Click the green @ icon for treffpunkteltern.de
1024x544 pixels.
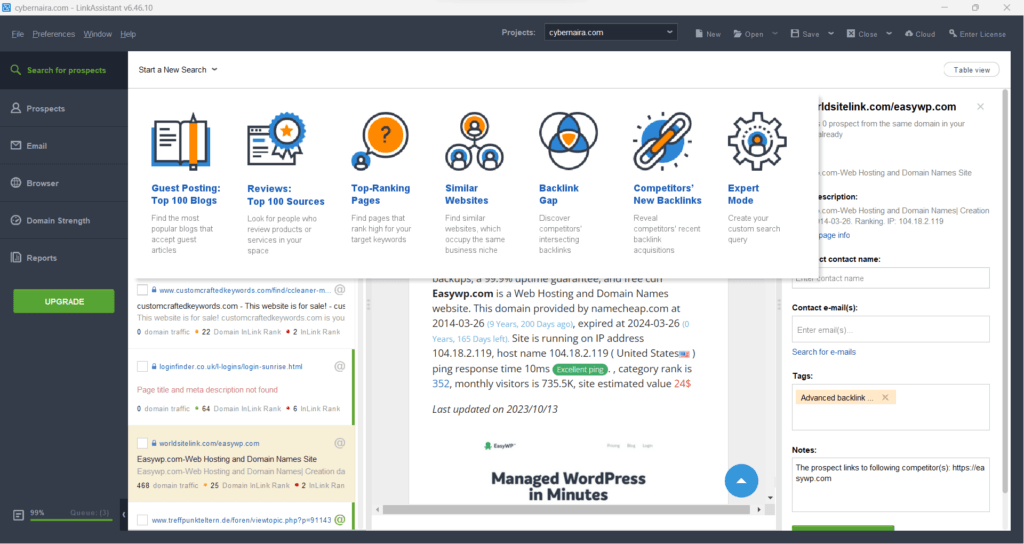pos(340,520)
